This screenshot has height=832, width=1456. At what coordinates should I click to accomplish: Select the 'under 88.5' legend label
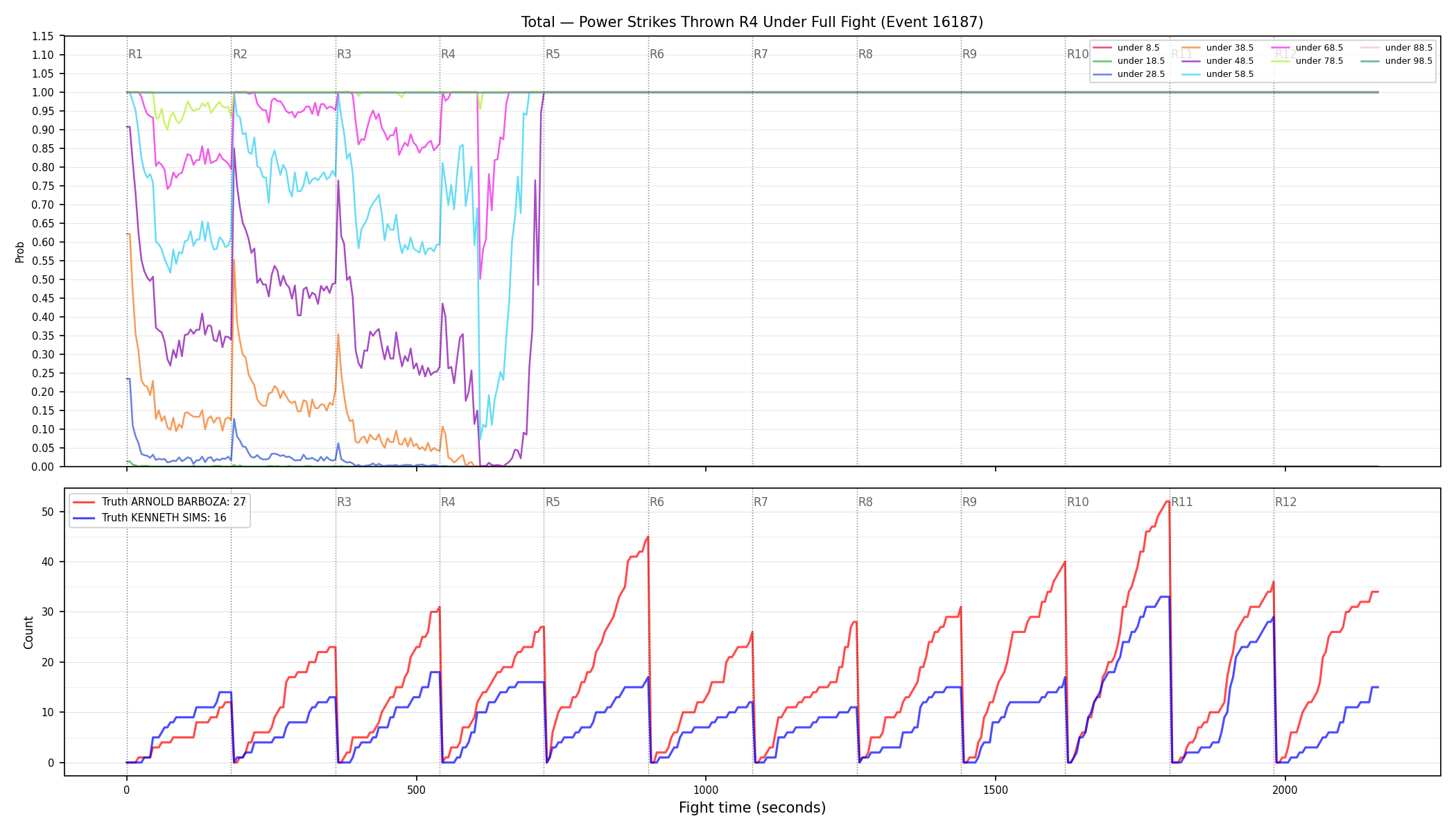(1408, 48)
